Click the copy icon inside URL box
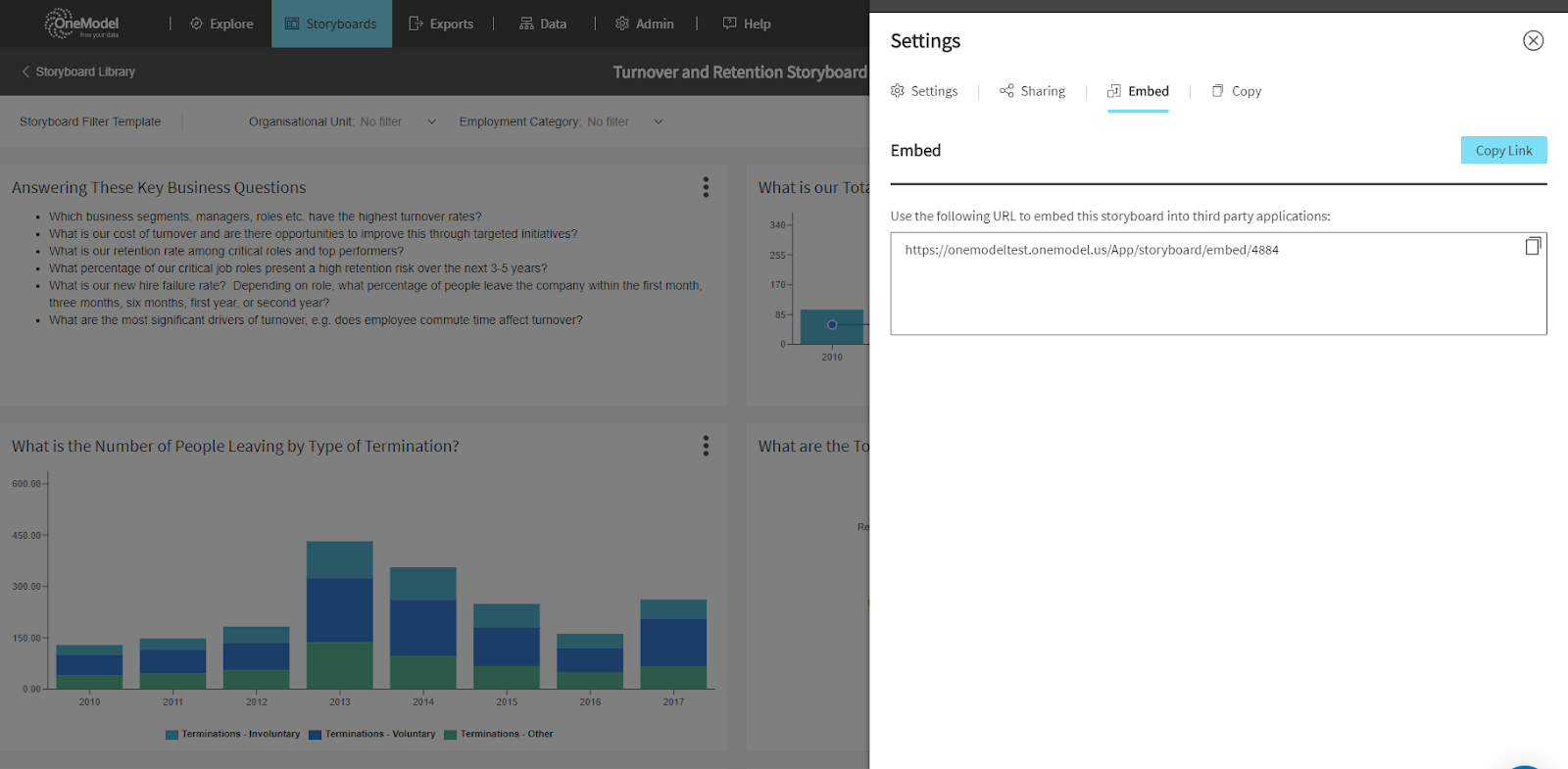This screenshot has height=769, width=1568. [x=1533, y=247]
